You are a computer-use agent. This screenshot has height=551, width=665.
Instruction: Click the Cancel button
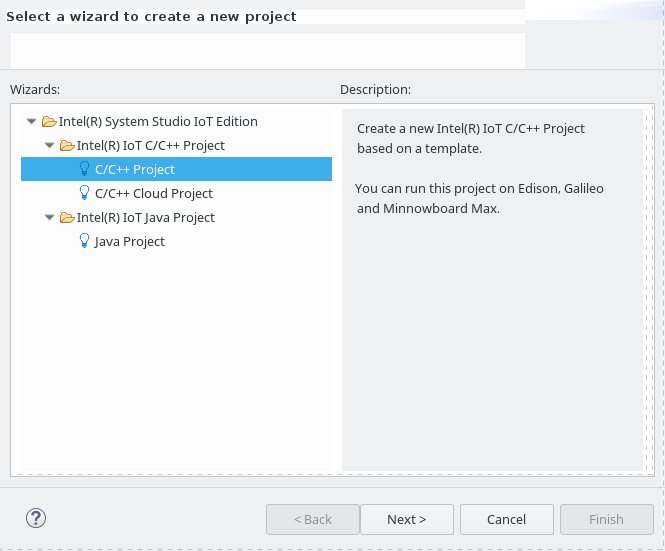pos(506,519)
